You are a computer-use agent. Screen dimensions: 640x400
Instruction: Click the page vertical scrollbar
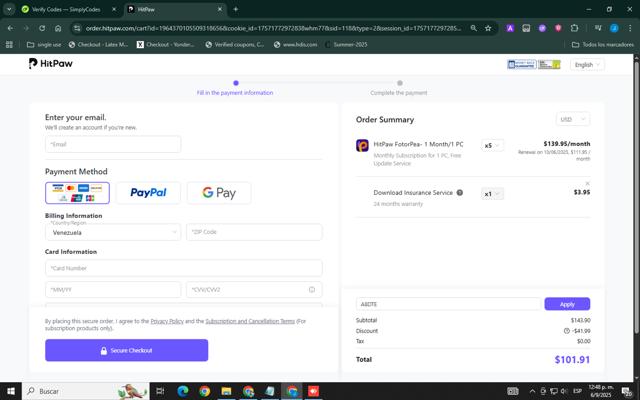pyautogui.click(x=636, y=196)
